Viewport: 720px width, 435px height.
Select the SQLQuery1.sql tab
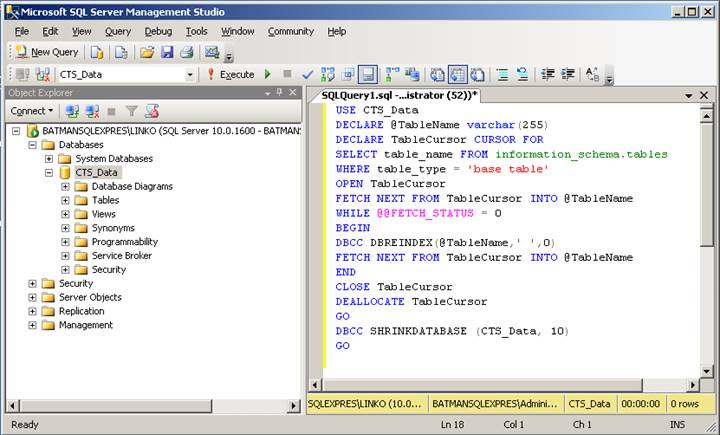tap(399, 95)
